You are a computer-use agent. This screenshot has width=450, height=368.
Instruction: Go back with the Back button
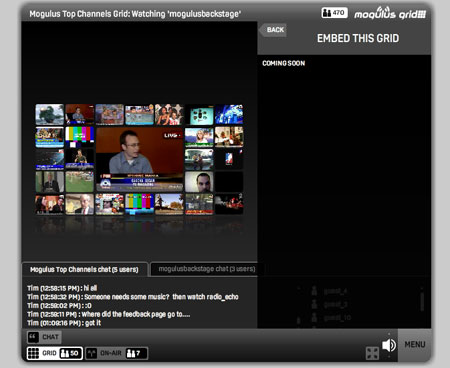coord(273,30)
